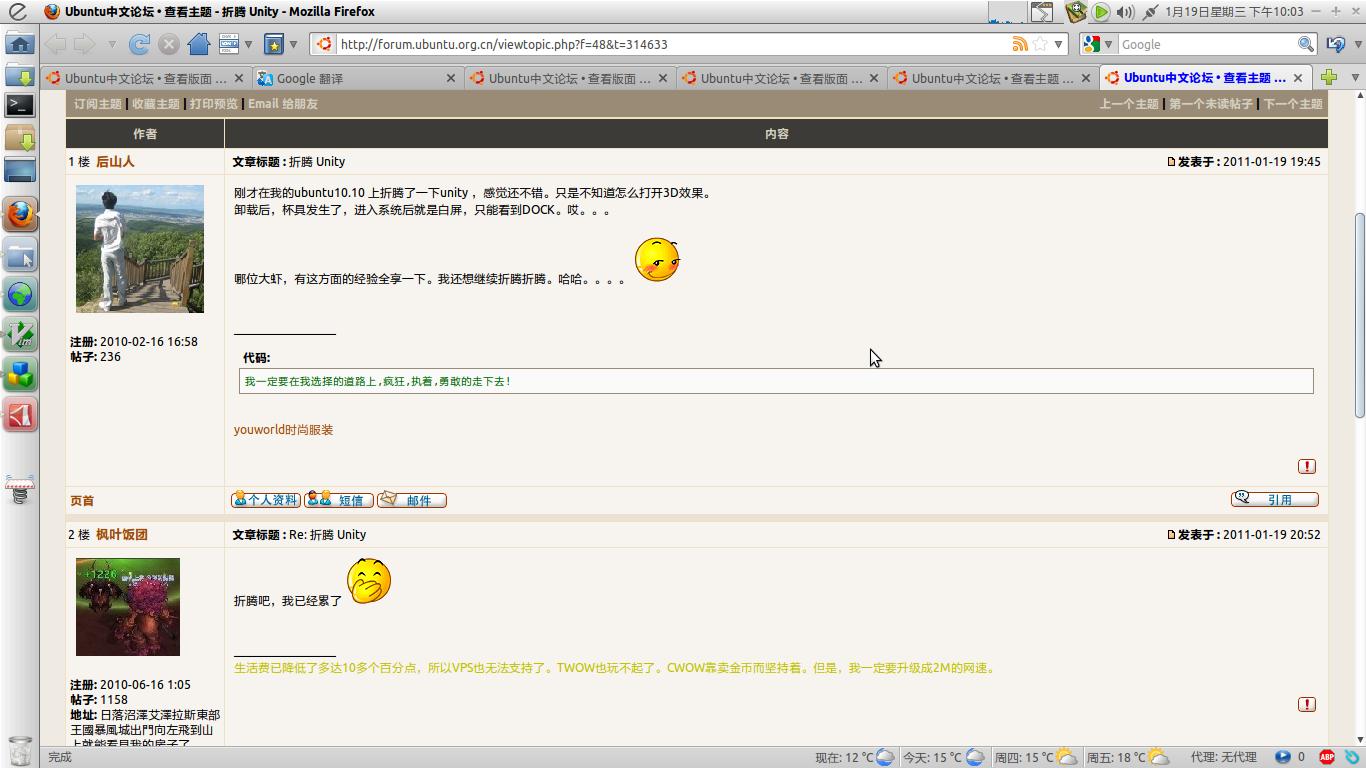The width and height of the screenshot is (1366, 768).
Task: Open the back/forward history dropdown arrow
Action: point(112,44)
